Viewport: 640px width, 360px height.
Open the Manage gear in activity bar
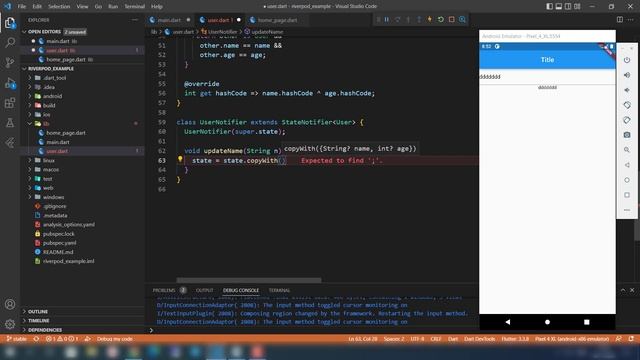(x=10, y=324)
